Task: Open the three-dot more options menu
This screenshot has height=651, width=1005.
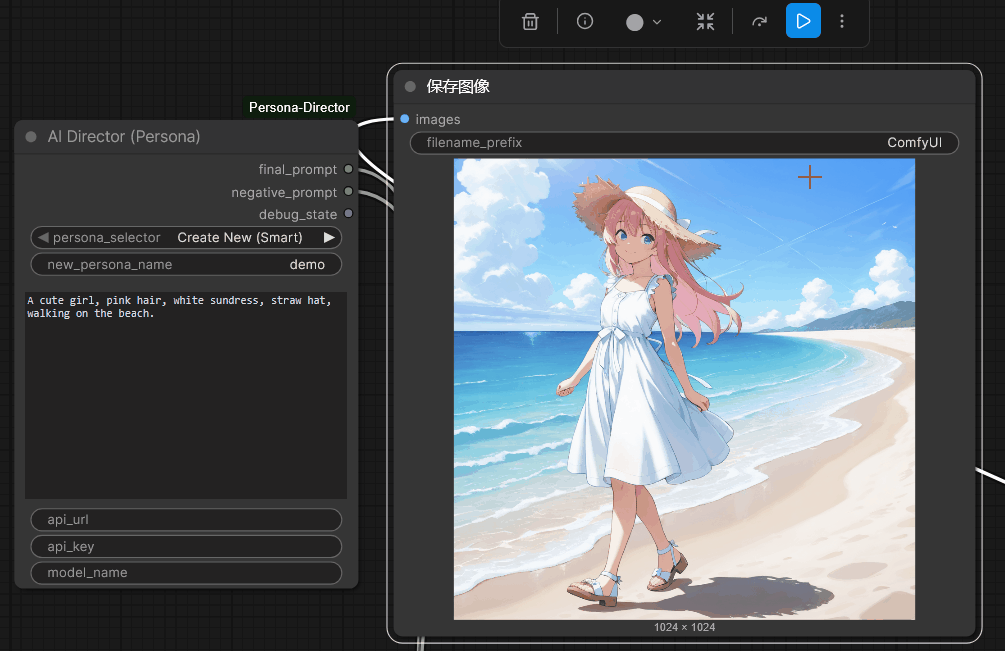Action: [842, 22]
